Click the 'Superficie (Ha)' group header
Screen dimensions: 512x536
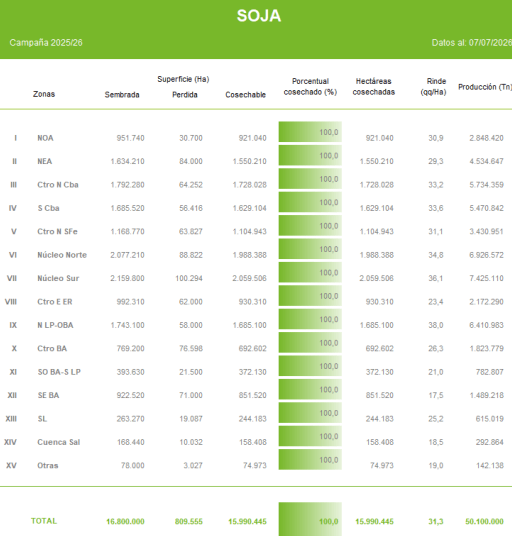click(183, 79)
